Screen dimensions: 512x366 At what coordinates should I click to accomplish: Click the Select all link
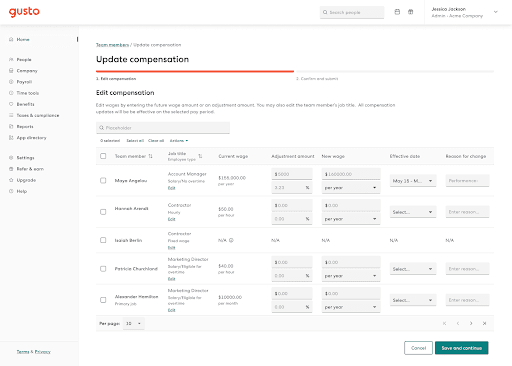coord(135,141)
